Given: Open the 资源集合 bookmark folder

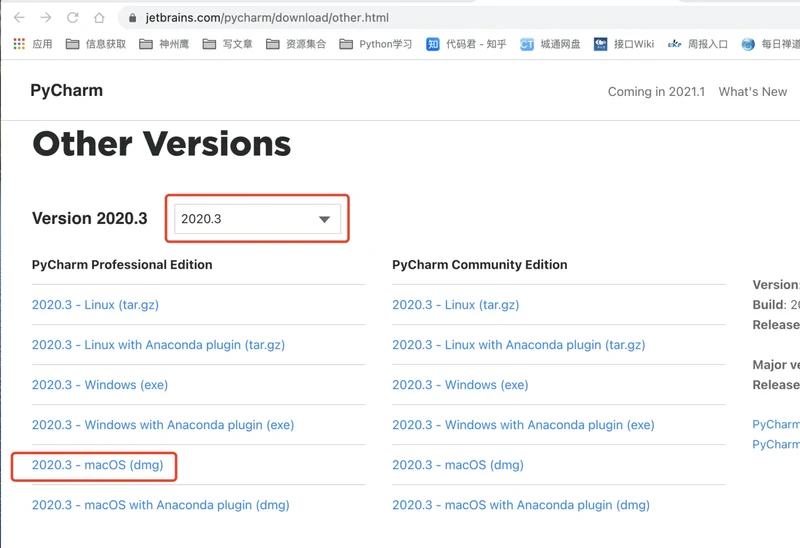Looking at the screenshot, I should [x=296, y=44].
